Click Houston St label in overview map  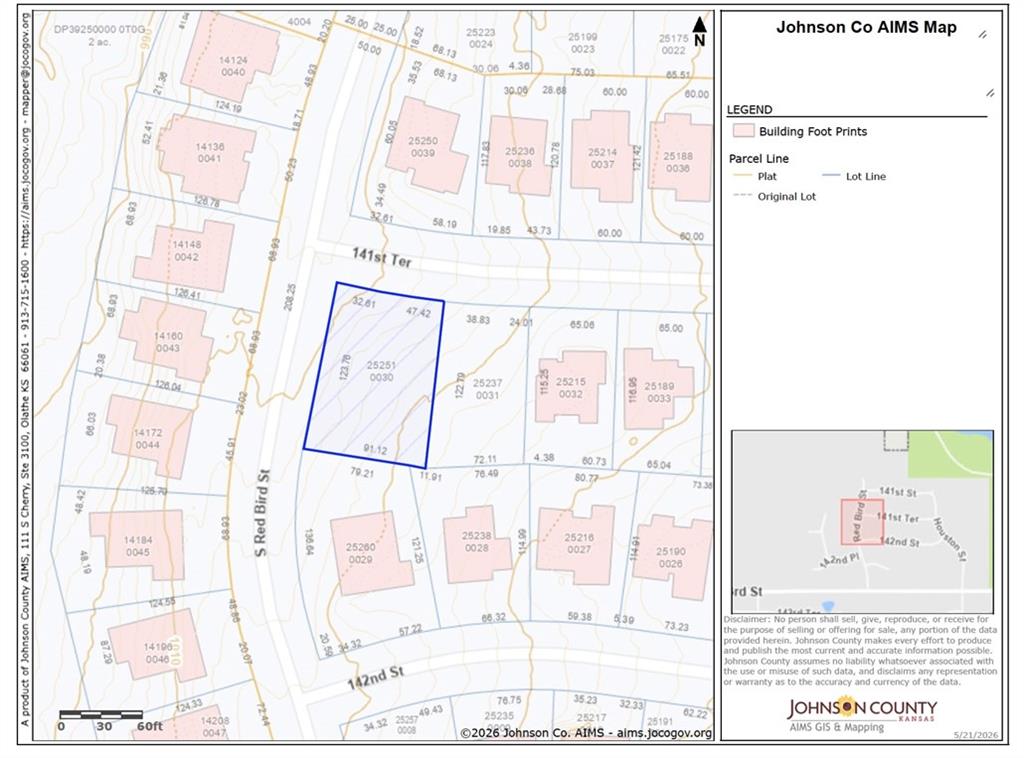[x=949, y=539]
